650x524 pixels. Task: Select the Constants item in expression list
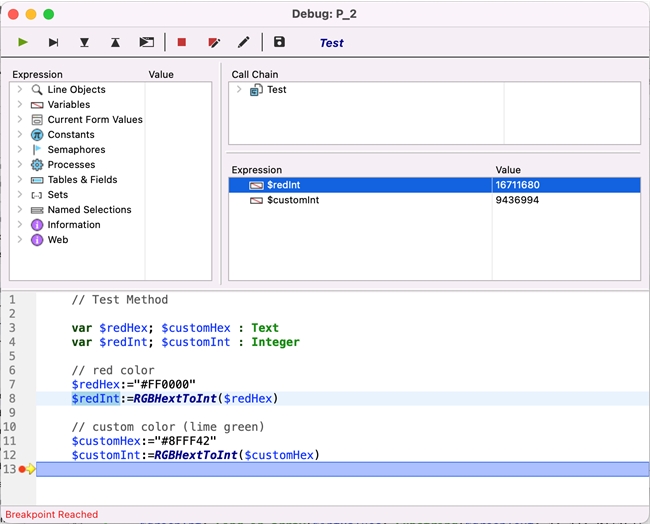tap(71, 135)
